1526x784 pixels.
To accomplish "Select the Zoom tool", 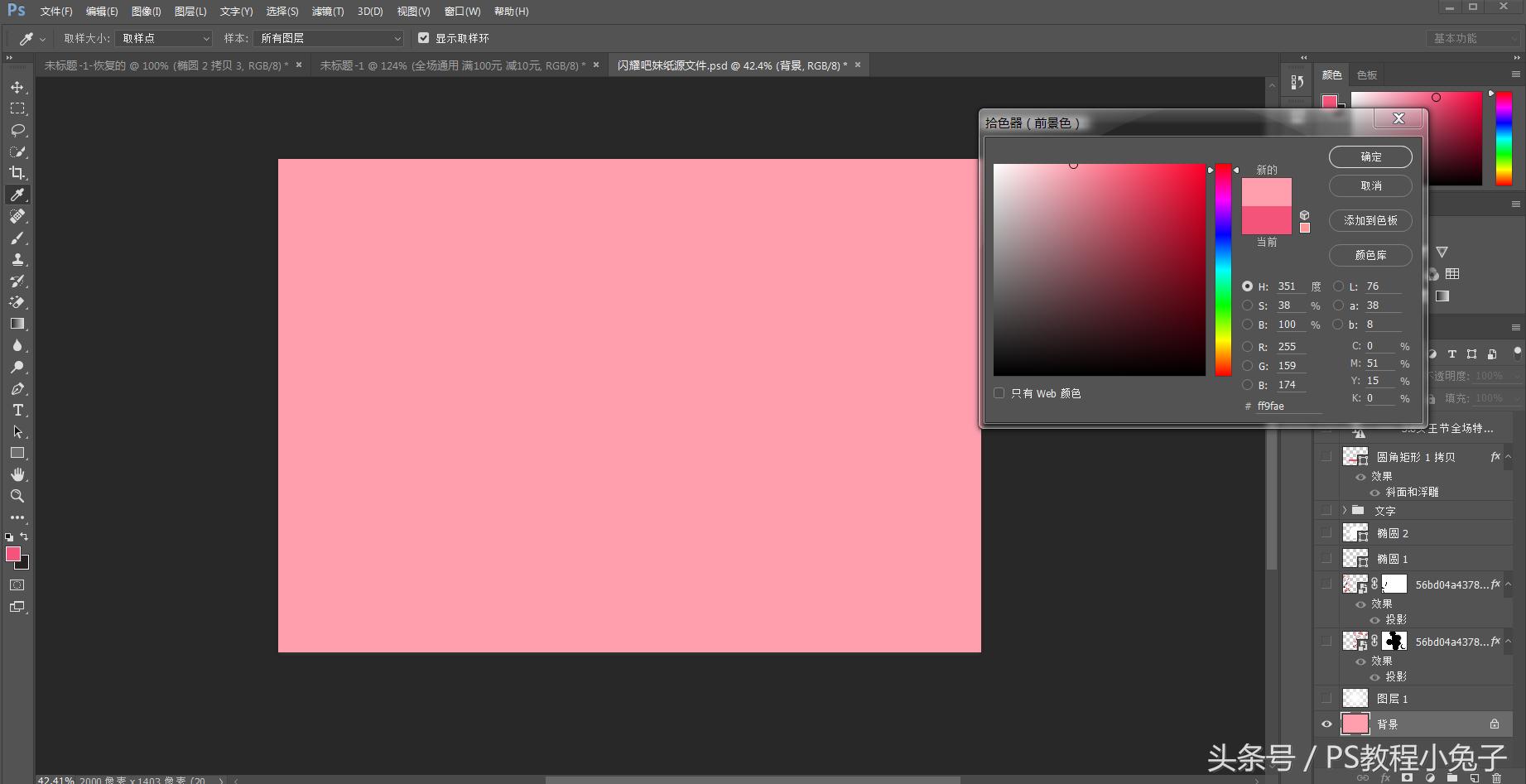I will [17, 497].
